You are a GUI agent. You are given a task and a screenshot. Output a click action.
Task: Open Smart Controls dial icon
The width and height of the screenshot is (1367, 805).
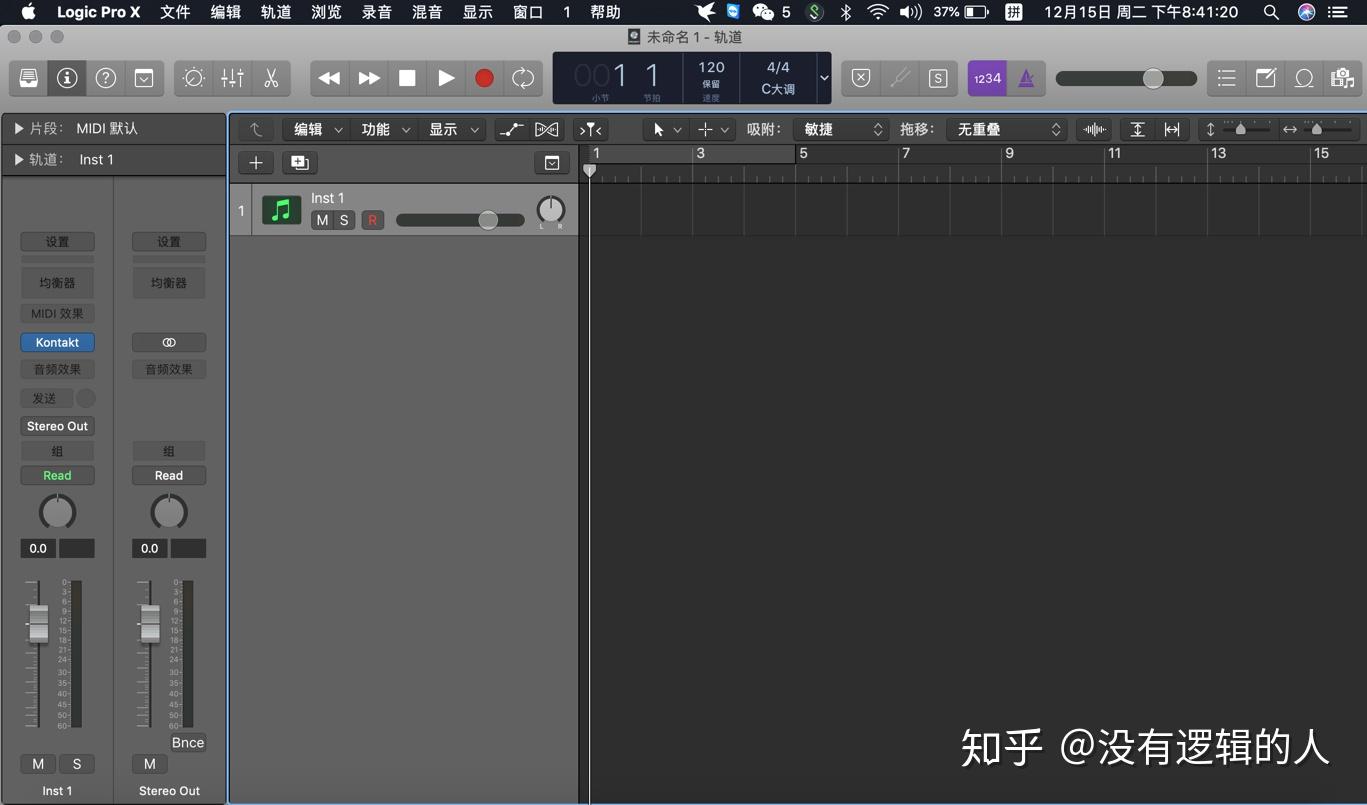(x=194, y=78)
